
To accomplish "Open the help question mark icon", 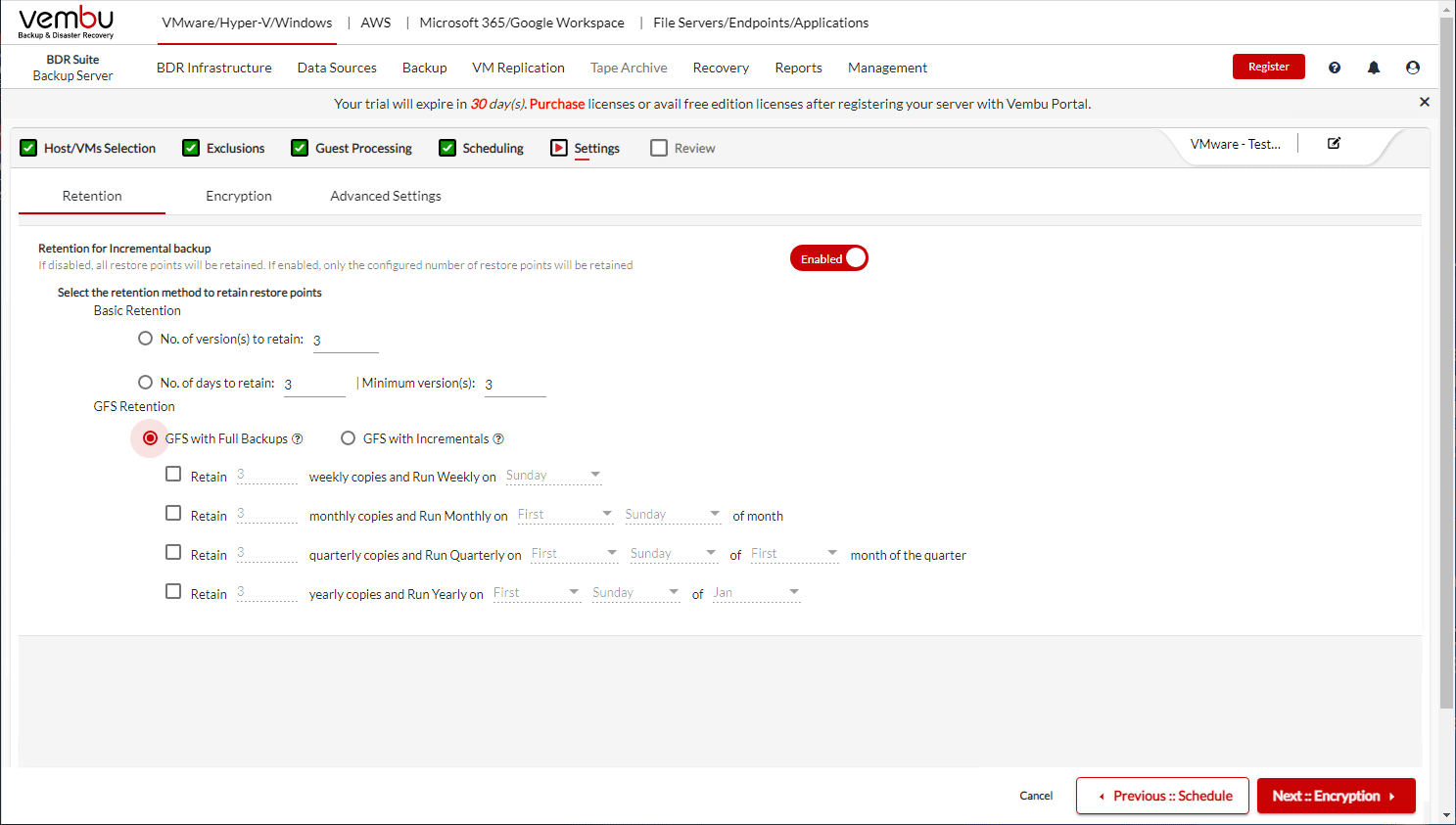I will (1334, 68).
